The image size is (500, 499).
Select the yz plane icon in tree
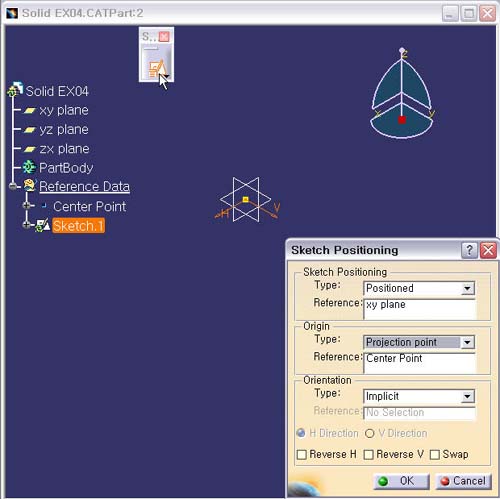[x=30, y=130]
